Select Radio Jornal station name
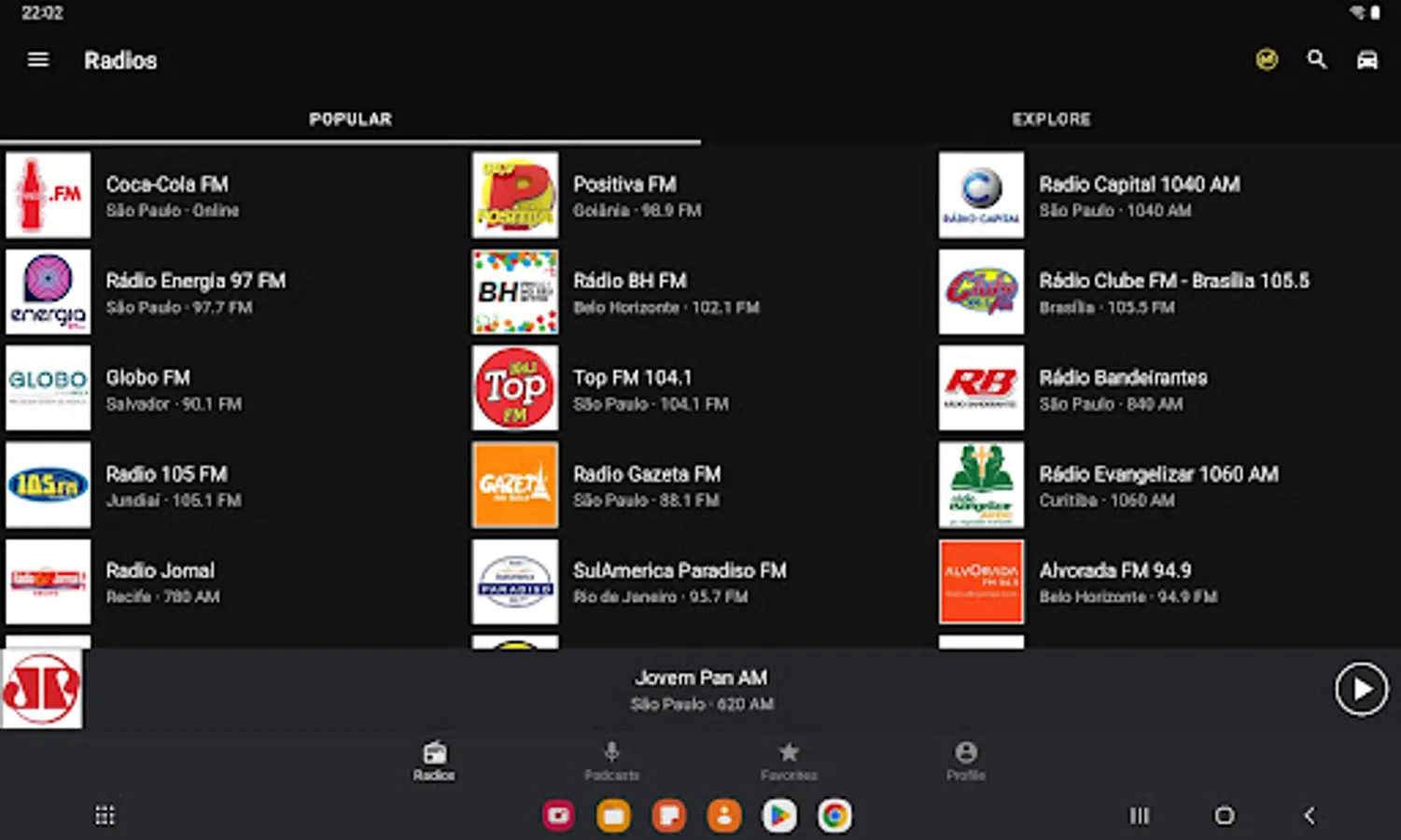The height and width of the screenshot is (840, 1401). point(160,571)
